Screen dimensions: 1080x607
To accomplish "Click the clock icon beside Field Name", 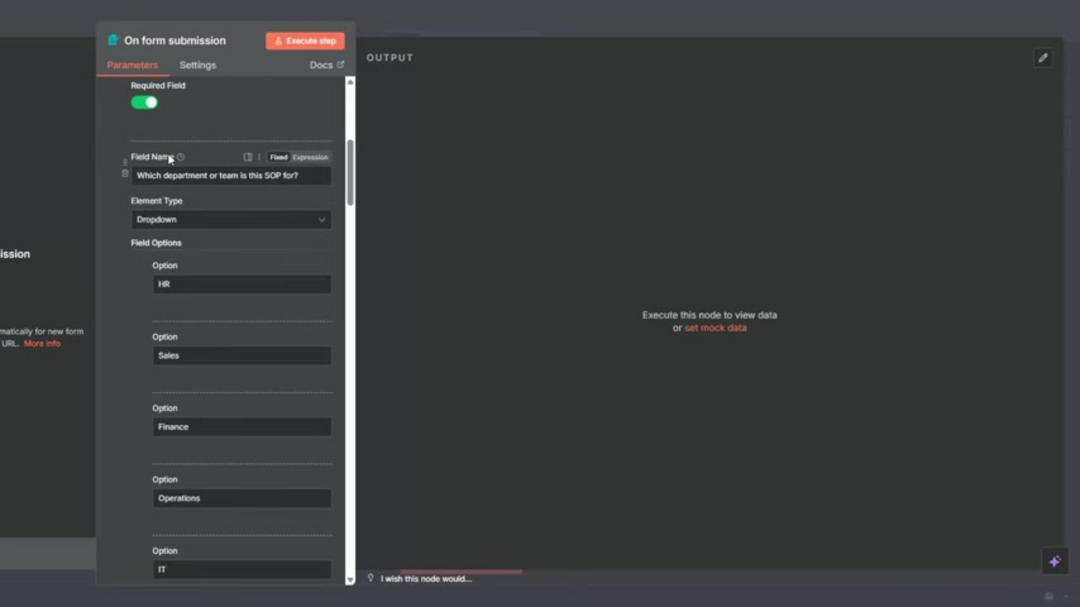I will tap(180, 157).
